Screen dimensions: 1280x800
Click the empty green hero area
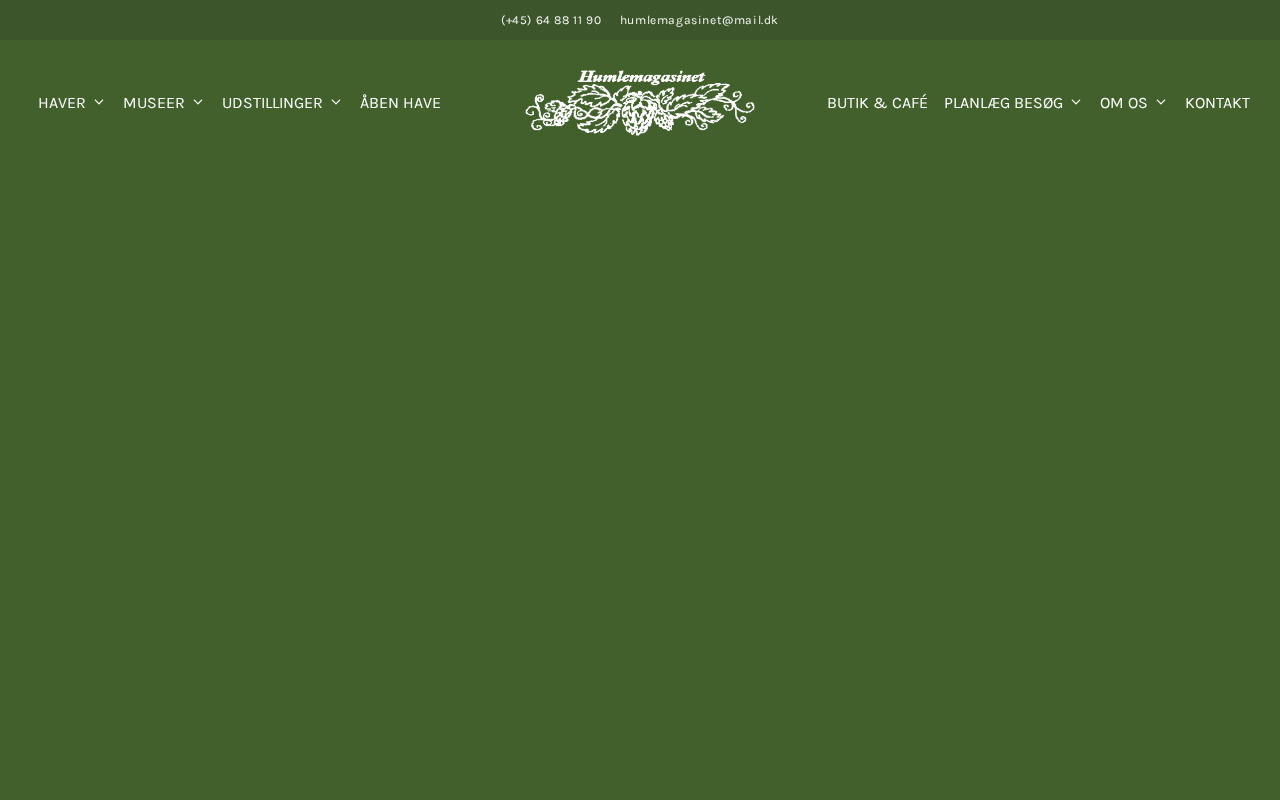pyautogui.click(x=640, y=470)
